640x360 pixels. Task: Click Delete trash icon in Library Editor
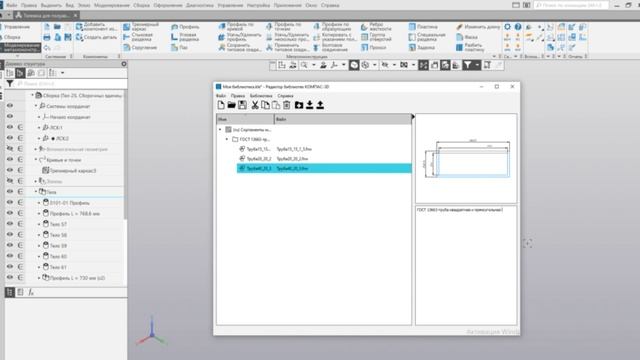tap(287, 105)
